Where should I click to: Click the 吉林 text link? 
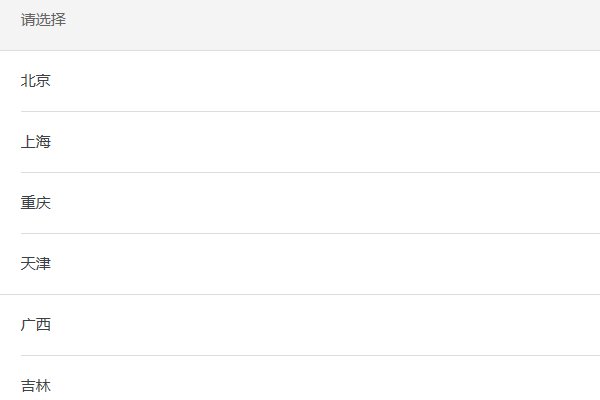click(36, 385)
